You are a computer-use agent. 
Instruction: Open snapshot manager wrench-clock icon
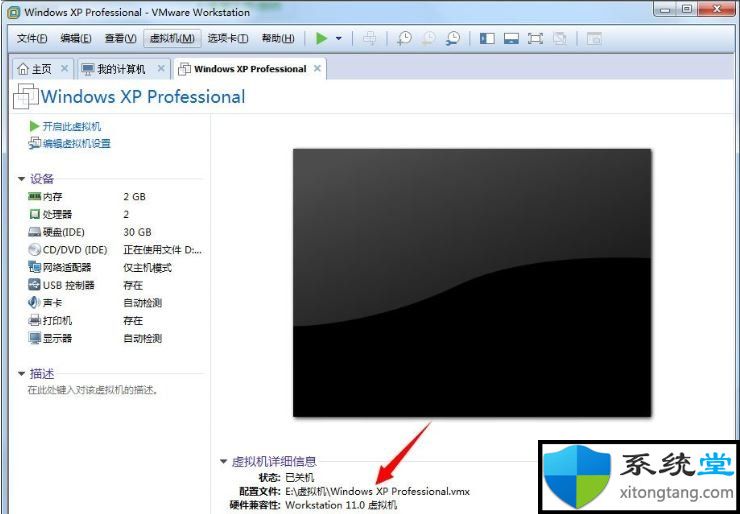[453, 39]
